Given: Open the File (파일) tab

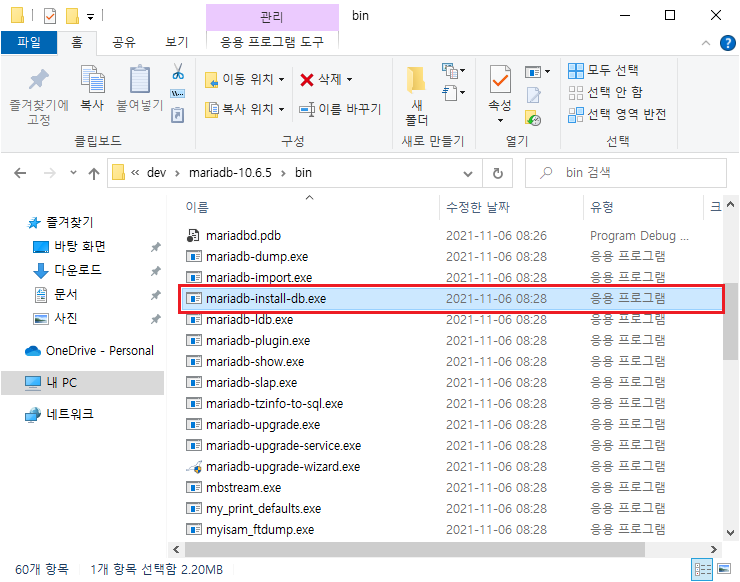Looking at the screenshot, I should pos(29,42).
